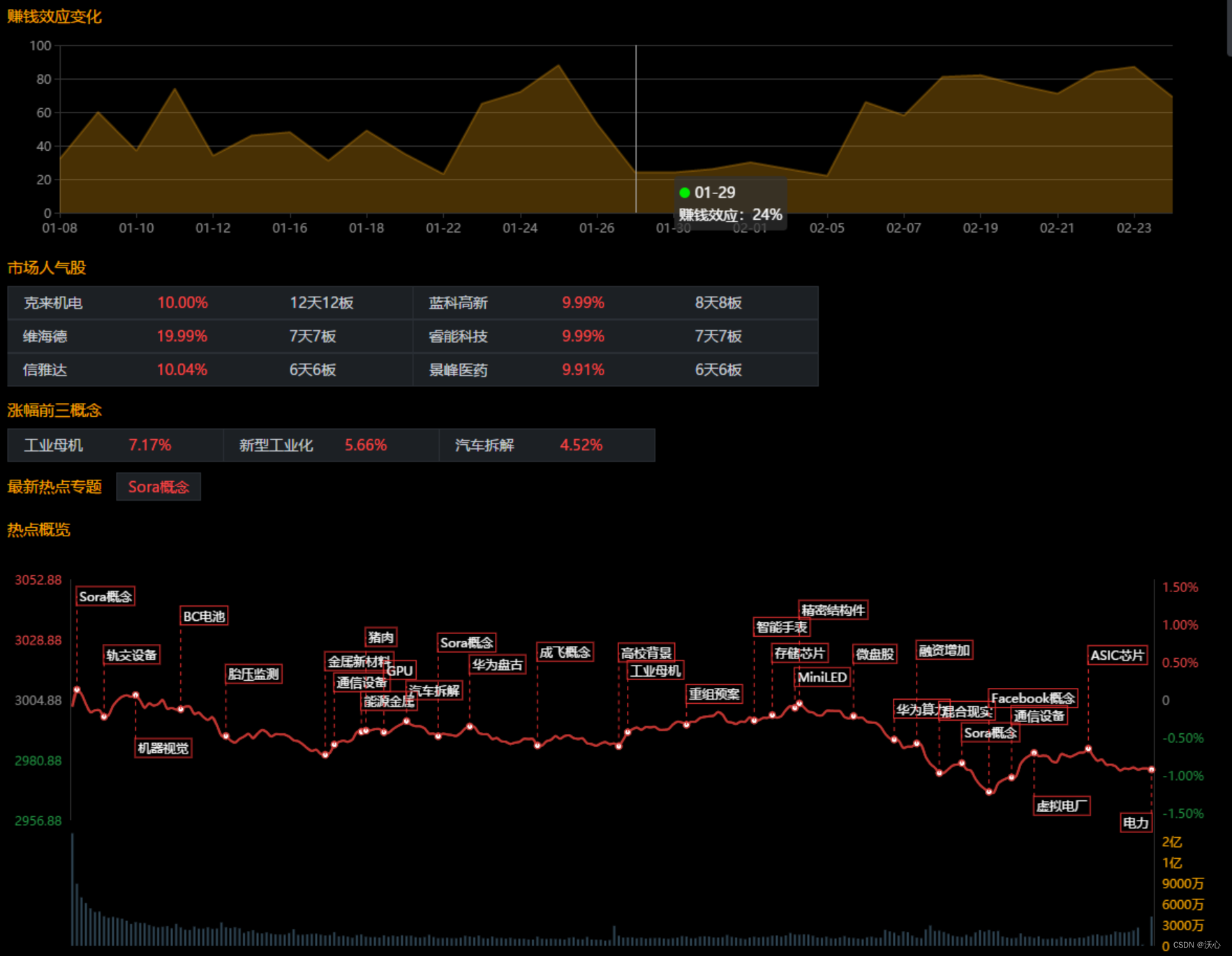Select 蓝科高新 stock name
Image resolution: width=1232 pixels, height=956 pixels.
point(458,303)
